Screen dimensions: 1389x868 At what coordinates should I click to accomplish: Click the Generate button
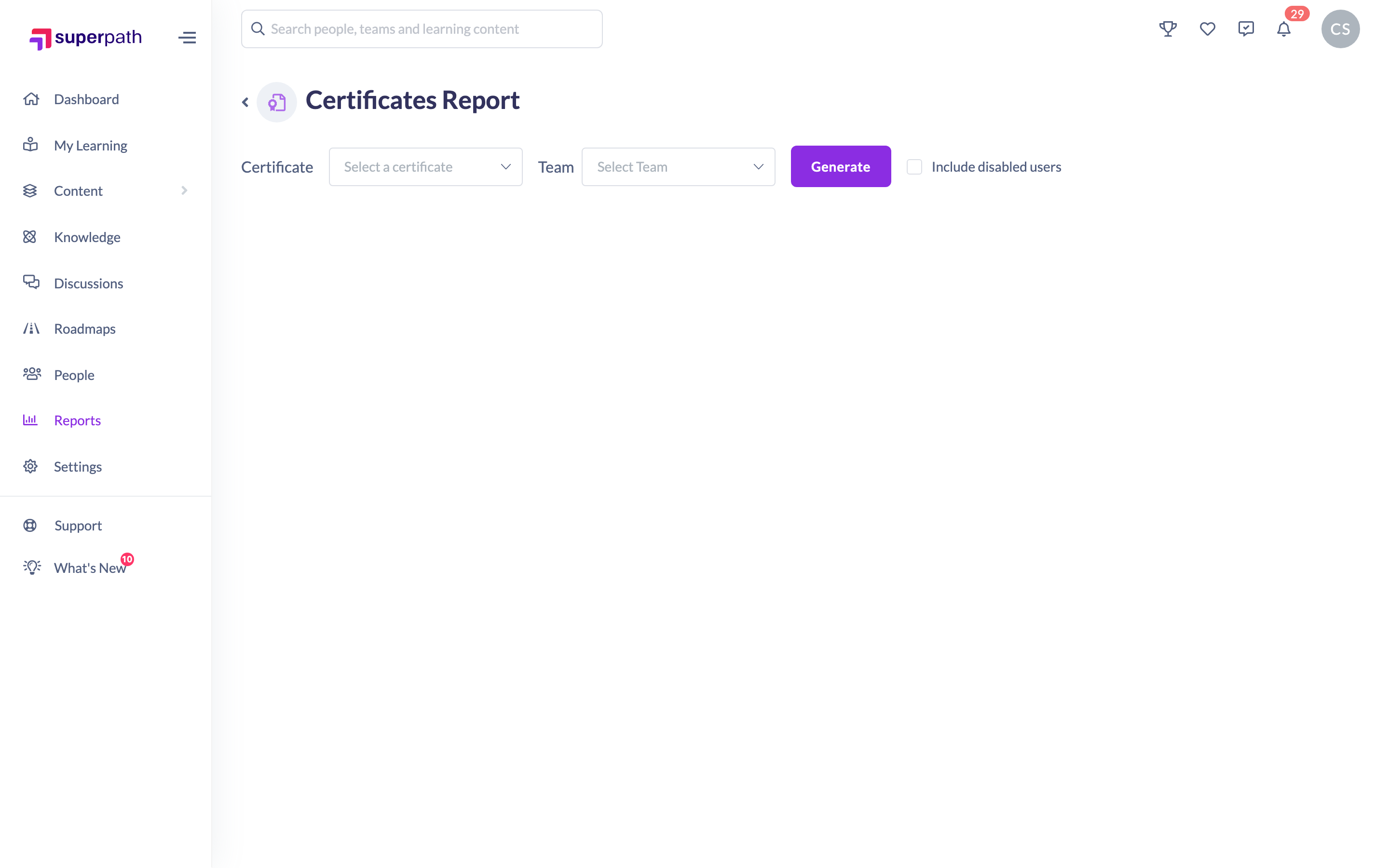click(x=840, y=166)
